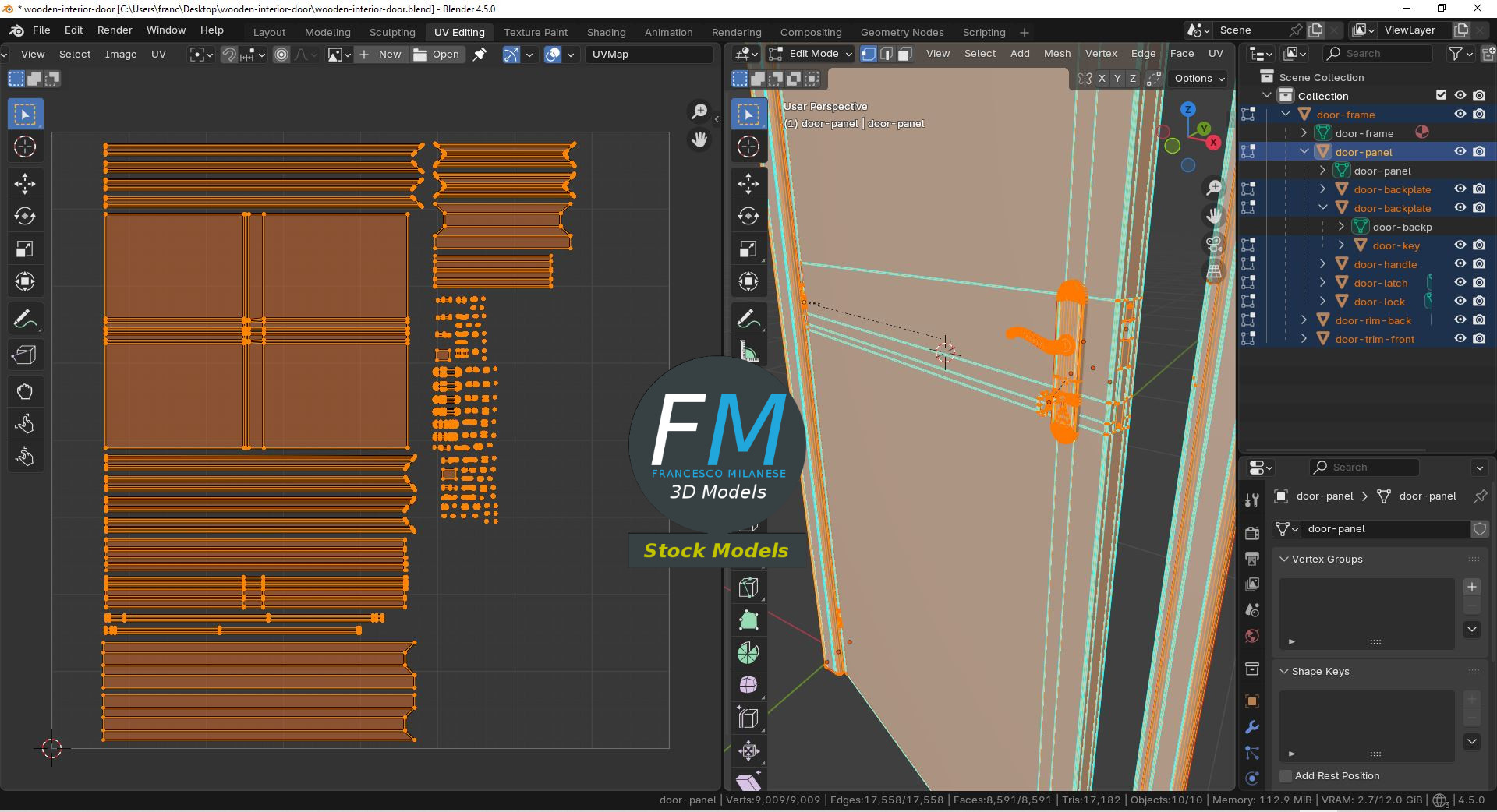Hide door-handle object in outliner

tap(1460, 264)
